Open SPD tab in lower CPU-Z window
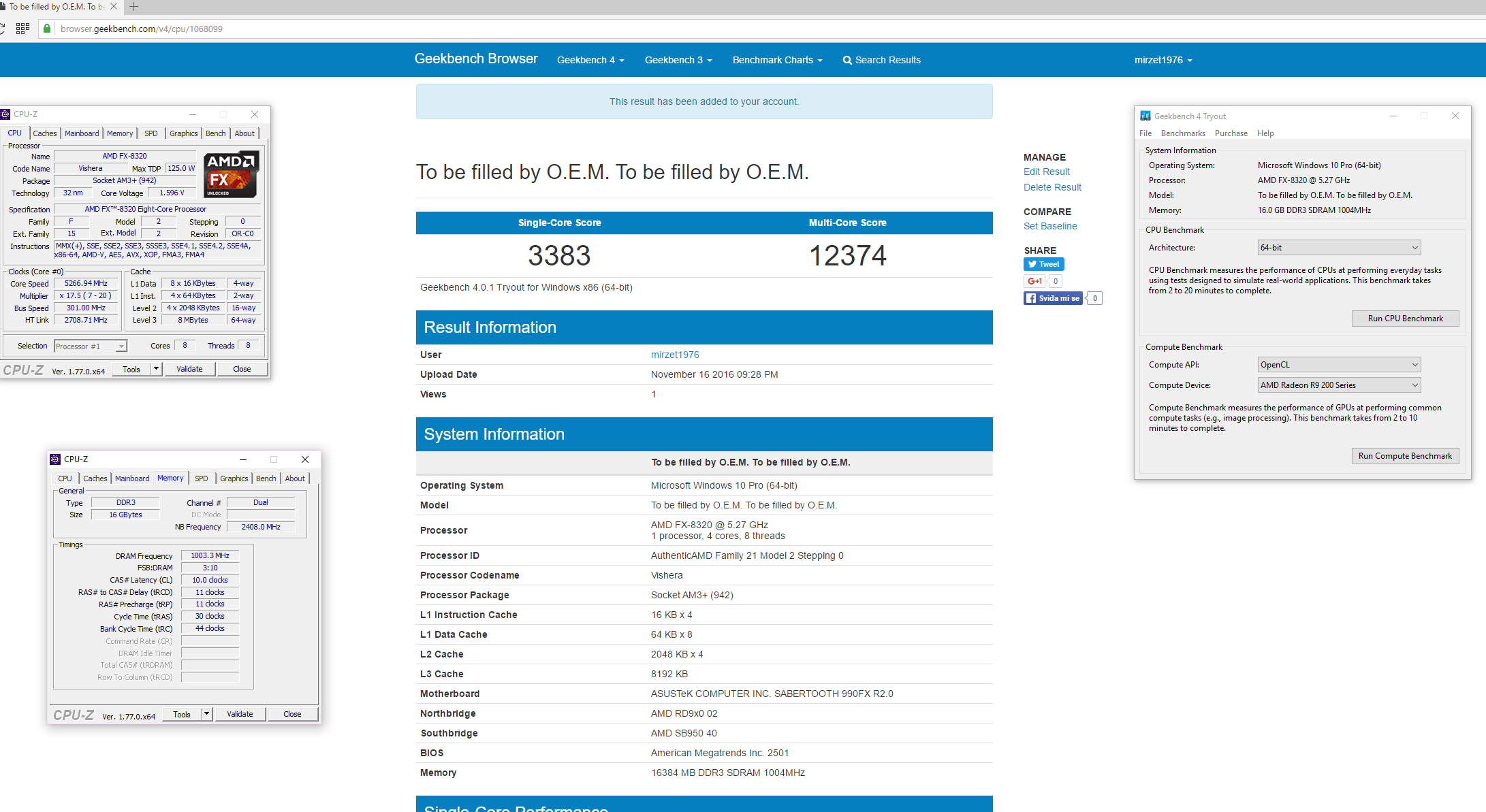Screen dimensions: 1486x812 tap(202, 478)
